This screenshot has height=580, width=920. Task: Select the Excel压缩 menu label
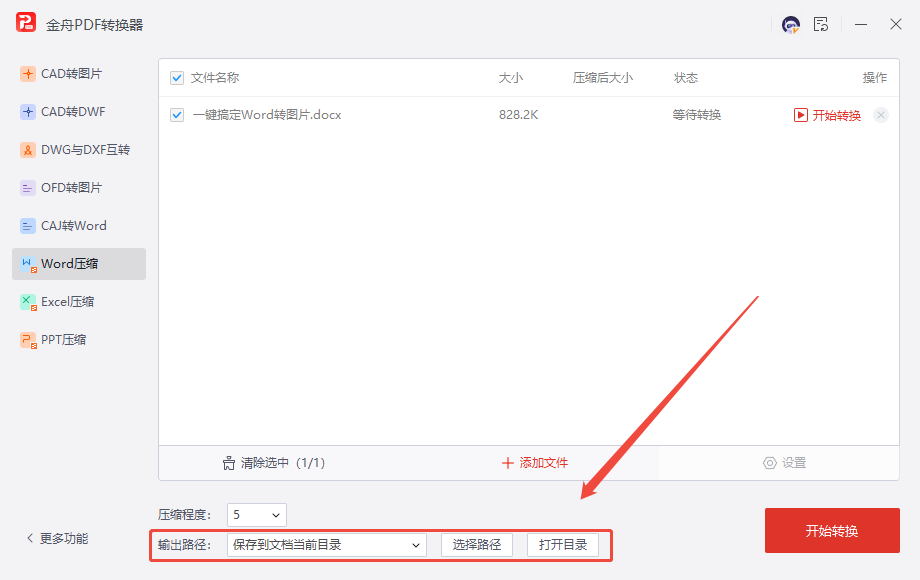(67, 302)
